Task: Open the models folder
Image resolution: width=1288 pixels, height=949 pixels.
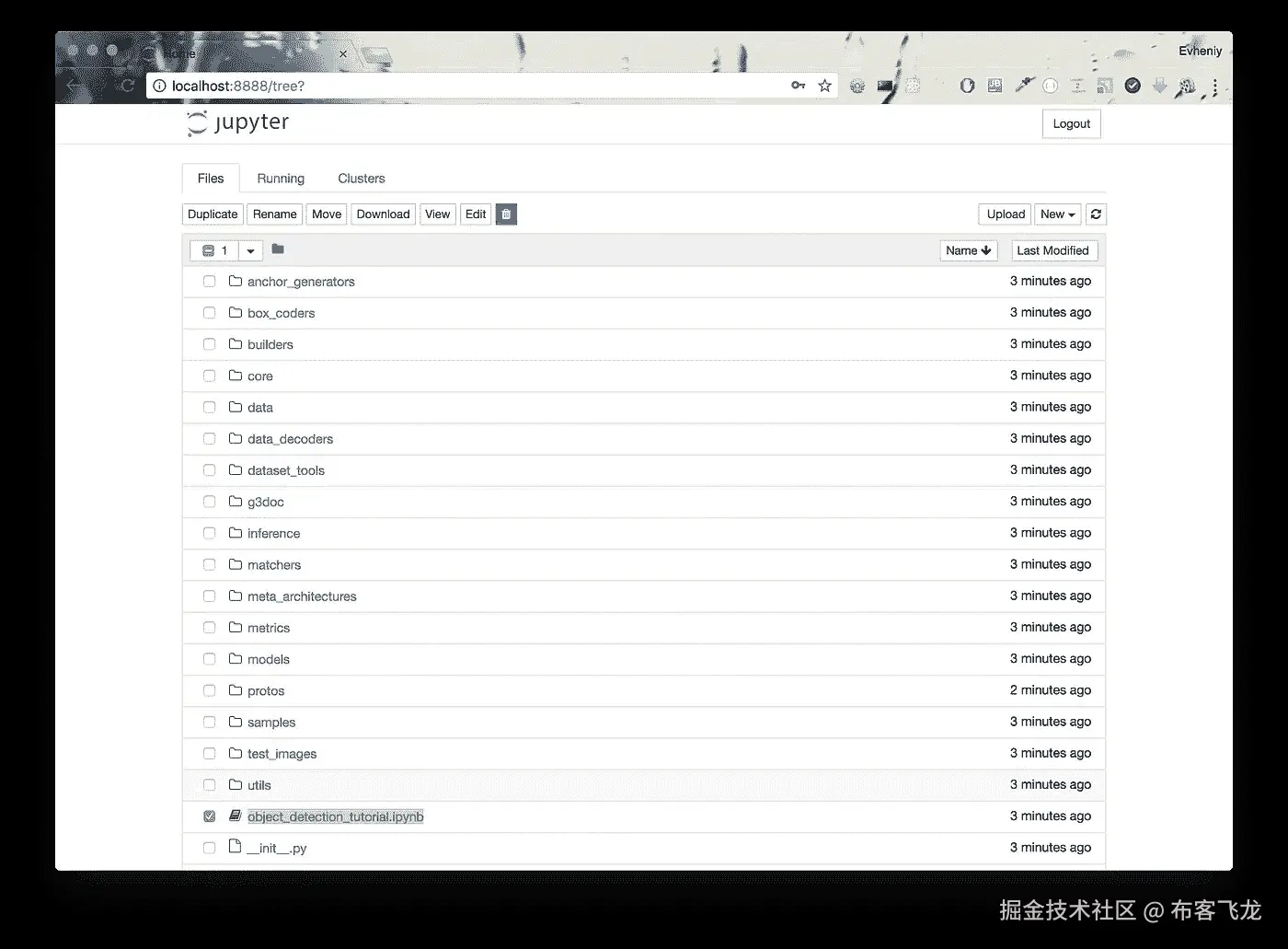Action: click(269, 659)
